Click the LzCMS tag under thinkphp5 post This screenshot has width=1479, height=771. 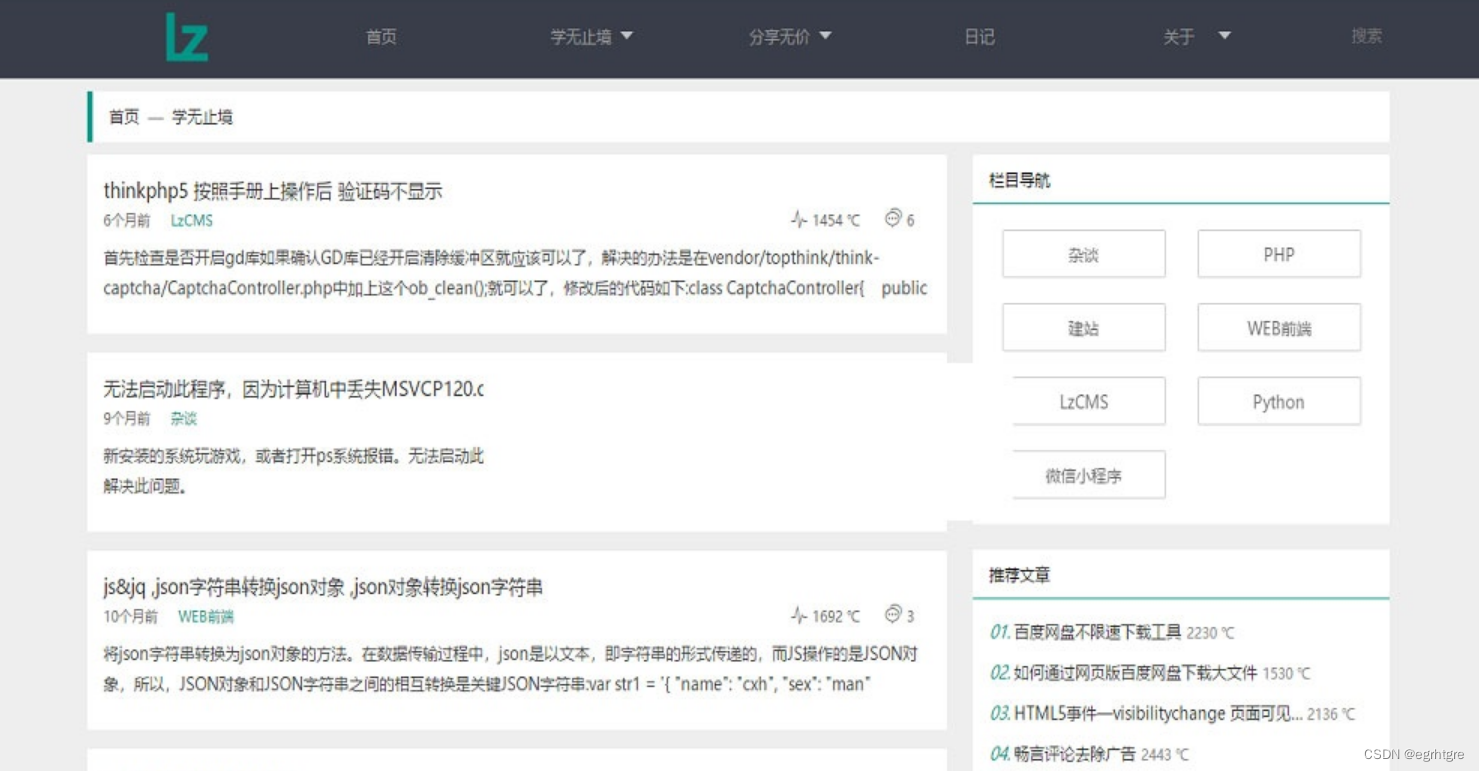pos(191,221)
